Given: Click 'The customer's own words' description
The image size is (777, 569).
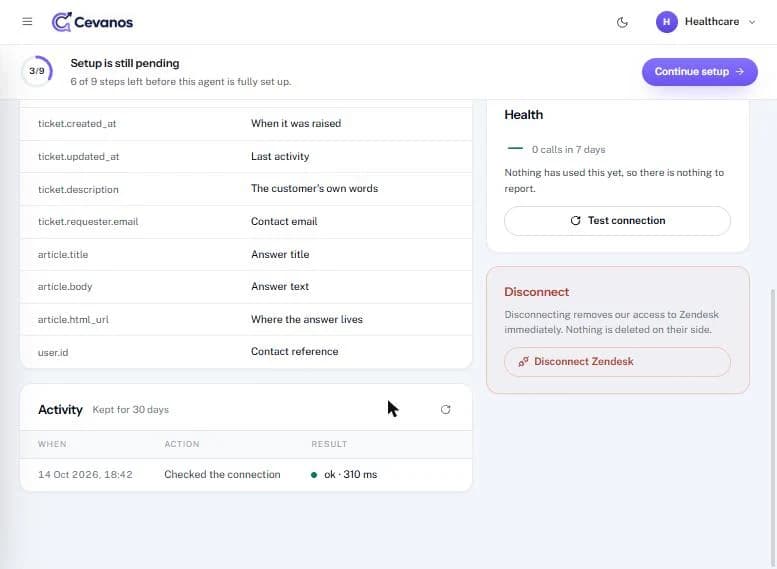Looking at the screenshot, I should click(314, 188).
